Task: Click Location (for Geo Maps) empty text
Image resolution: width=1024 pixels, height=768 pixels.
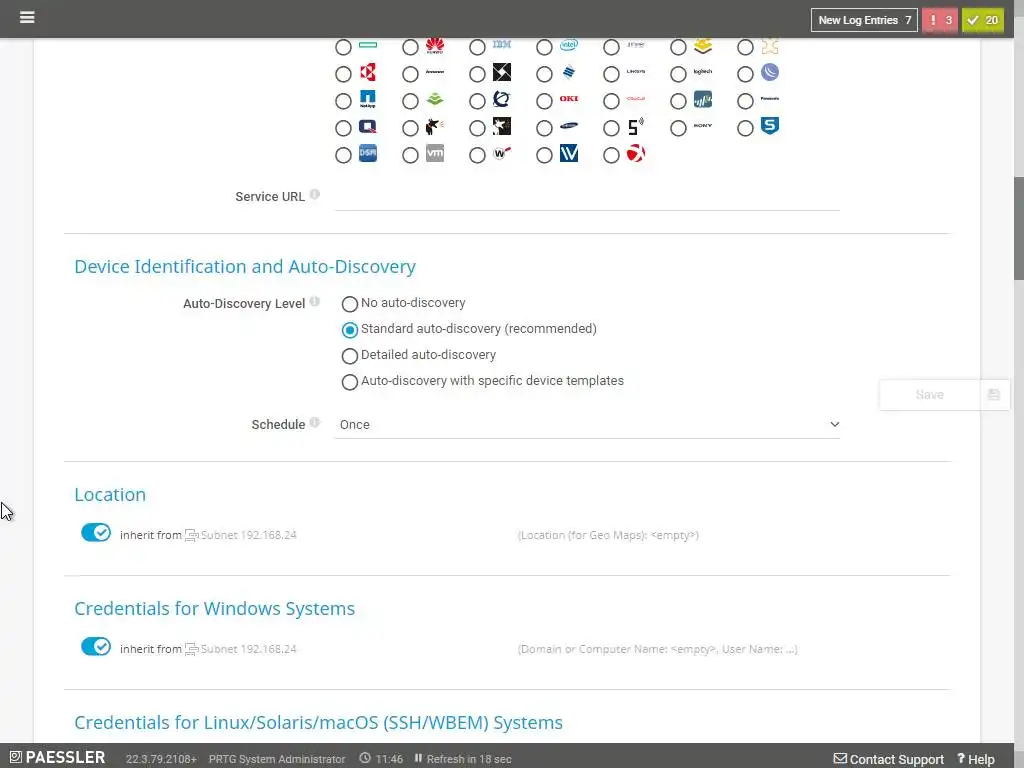Action: pyautogui.click(x=608, y=535)
